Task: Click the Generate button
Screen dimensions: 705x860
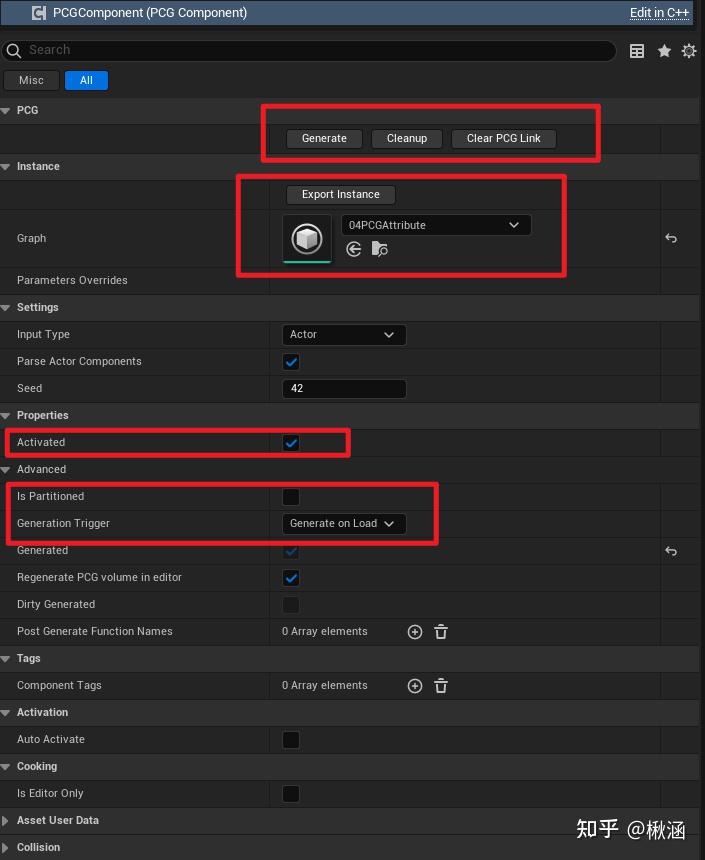Action: point(324,139)
